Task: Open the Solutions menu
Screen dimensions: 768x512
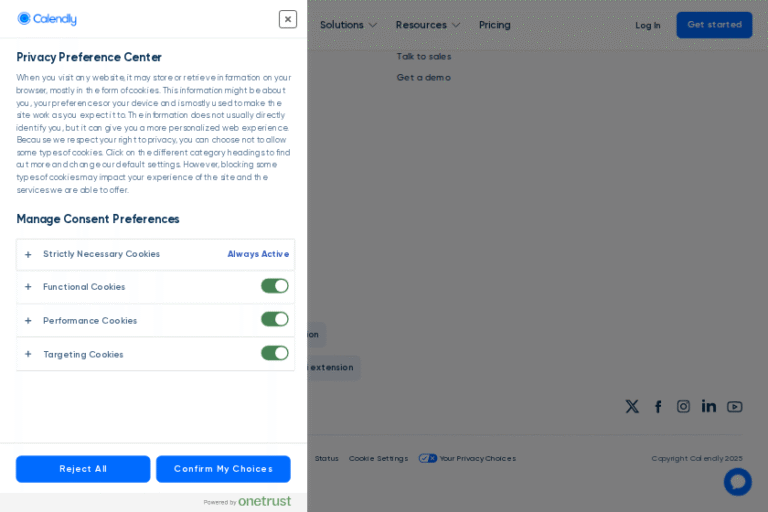Action: pyautogui.click(x=348, y=25)
